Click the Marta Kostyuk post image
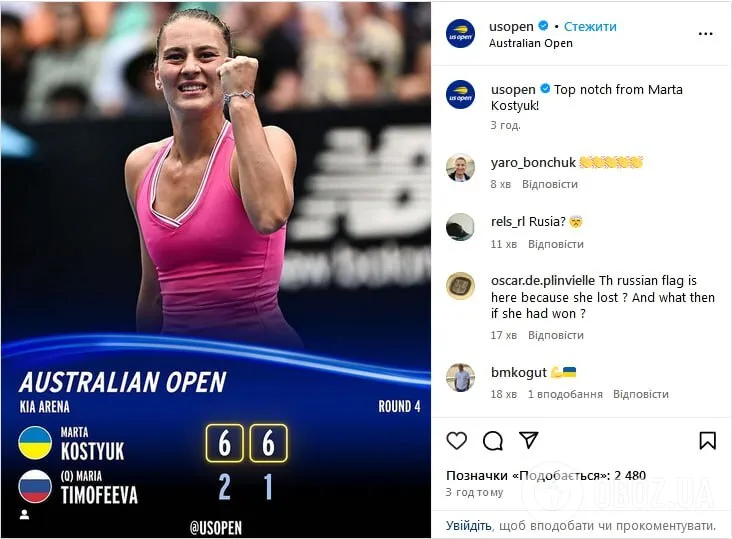 pyautogui.click(x=216, y=270)
